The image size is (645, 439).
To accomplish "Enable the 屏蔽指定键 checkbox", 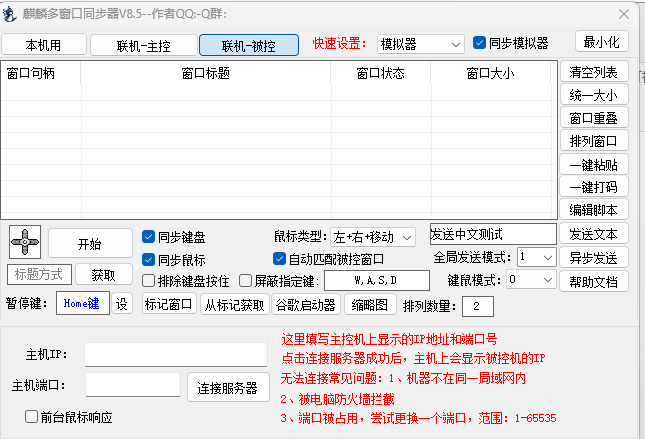I will point(245,281).
